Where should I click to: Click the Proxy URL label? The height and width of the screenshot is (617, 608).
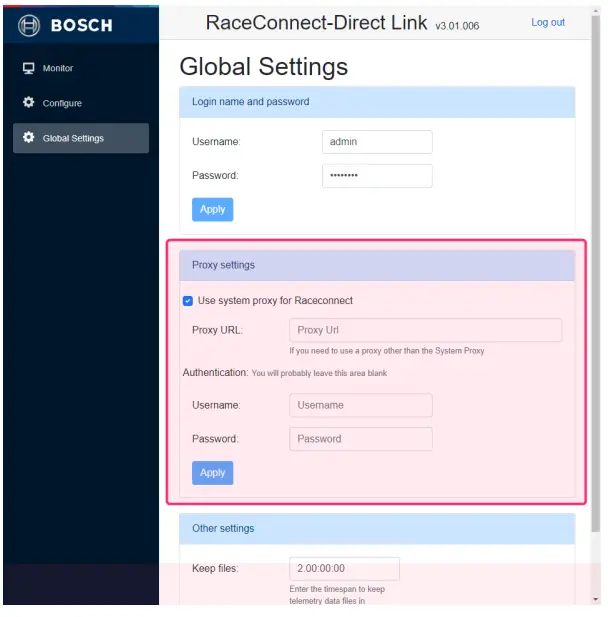tap(217, 330)
